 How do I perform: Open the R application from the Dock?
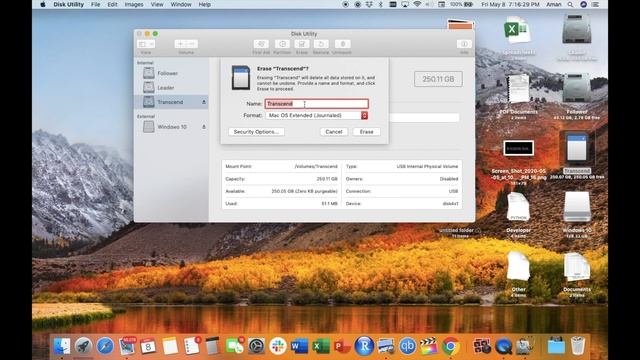click(364, 346)
